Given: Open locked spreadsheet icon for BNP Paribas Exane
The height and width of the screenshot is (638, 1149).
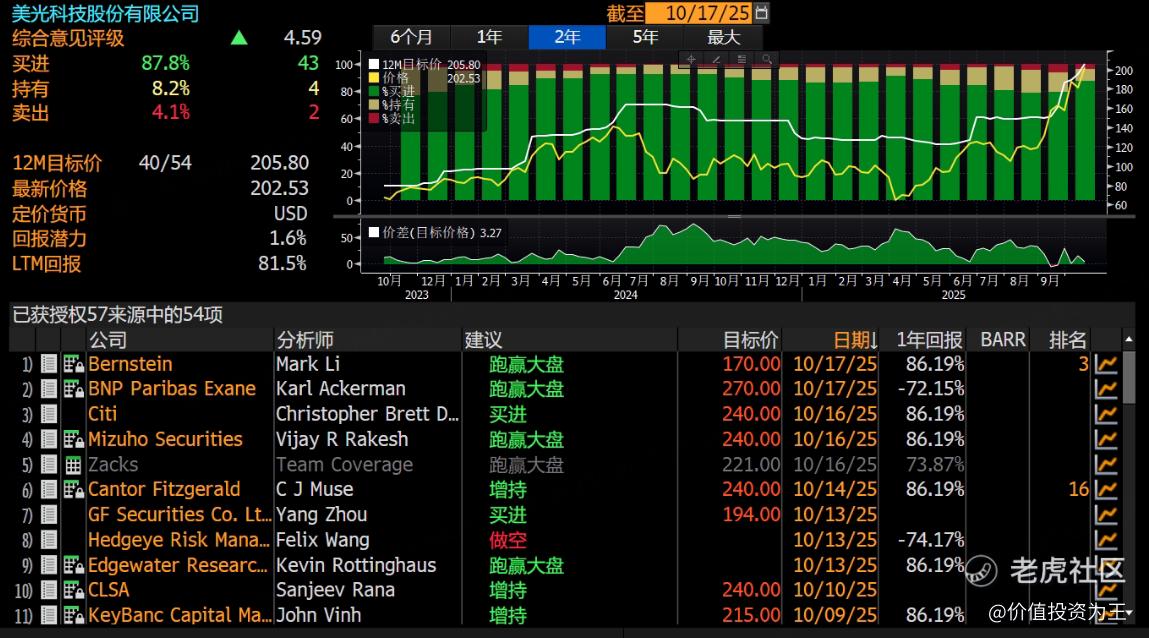Looking at the screenshot, I should (x=73, y=389).
